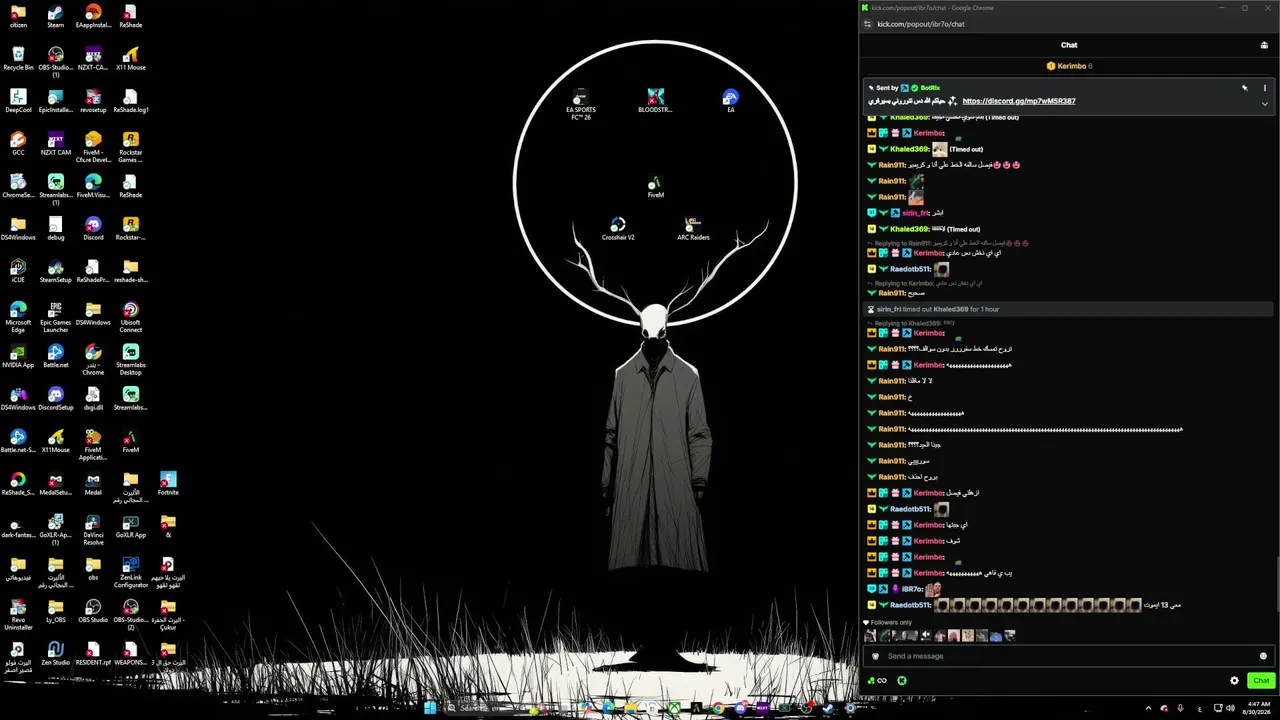Select the OBS Studio desktop icon
The image size is (1280, 720).
click(93, 611)
